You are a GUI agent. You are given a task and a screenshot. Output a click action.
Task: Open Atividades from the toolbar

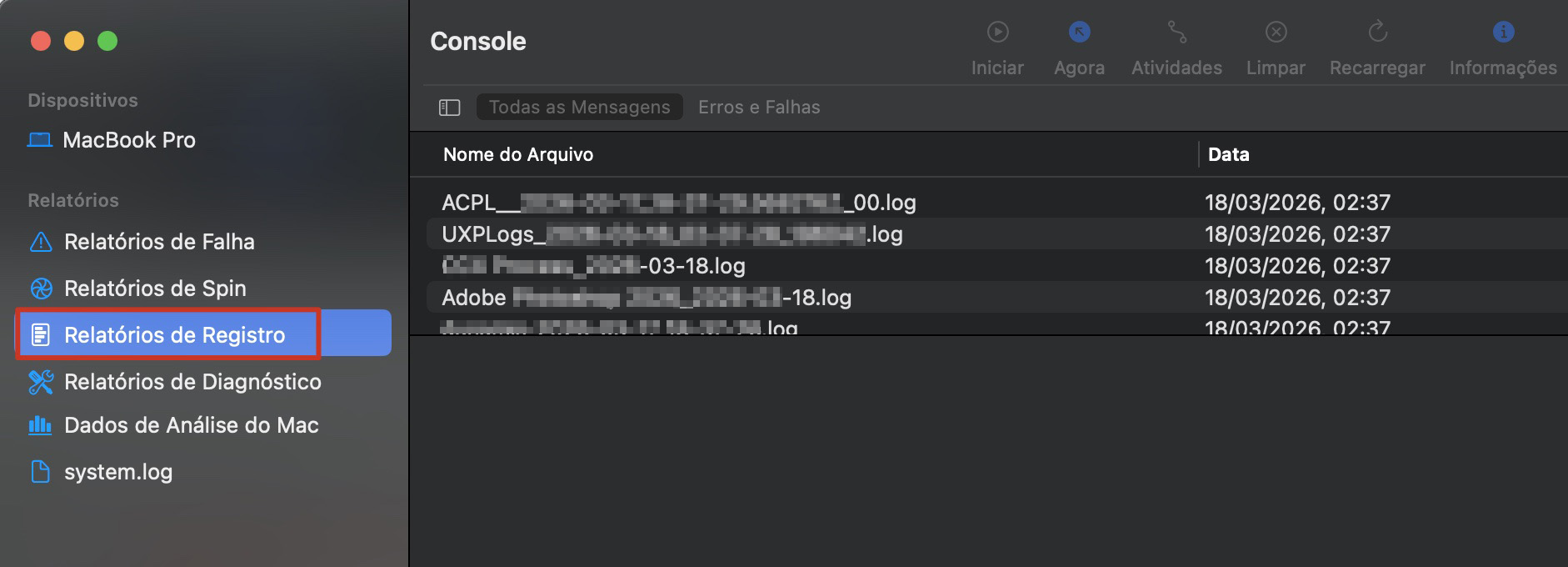(1176, 33)
